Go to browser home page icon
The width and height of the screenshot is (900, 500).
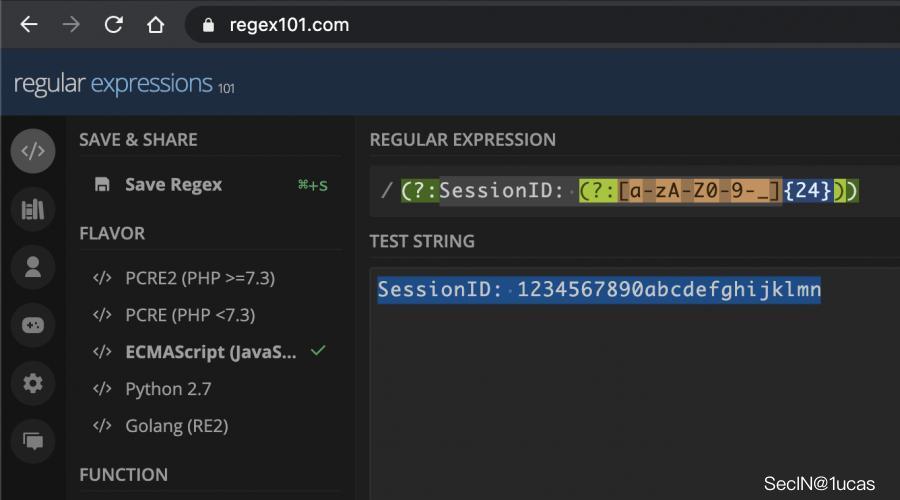155,25
